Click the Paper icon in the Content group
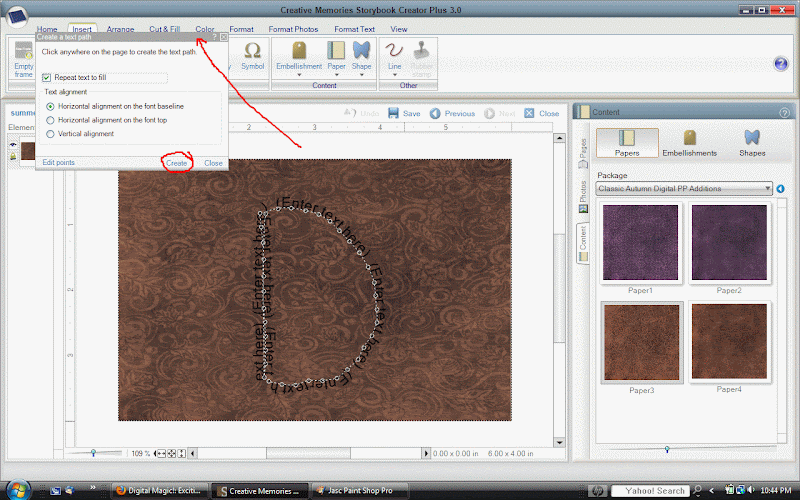The width and height of the screenshot is (800, 500). point(336,50)
